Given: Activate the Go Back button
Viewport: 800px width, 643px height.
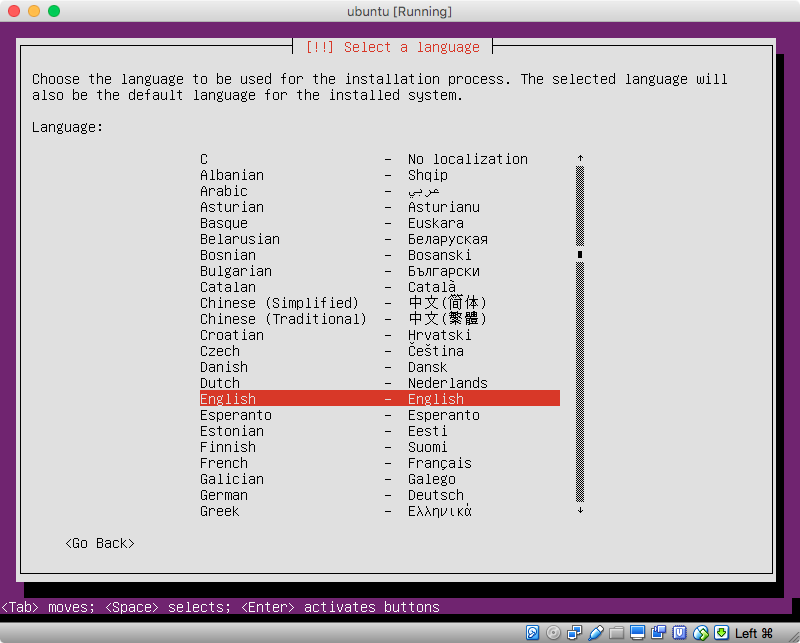Looking at the screenshot, I should pos(100,543).
